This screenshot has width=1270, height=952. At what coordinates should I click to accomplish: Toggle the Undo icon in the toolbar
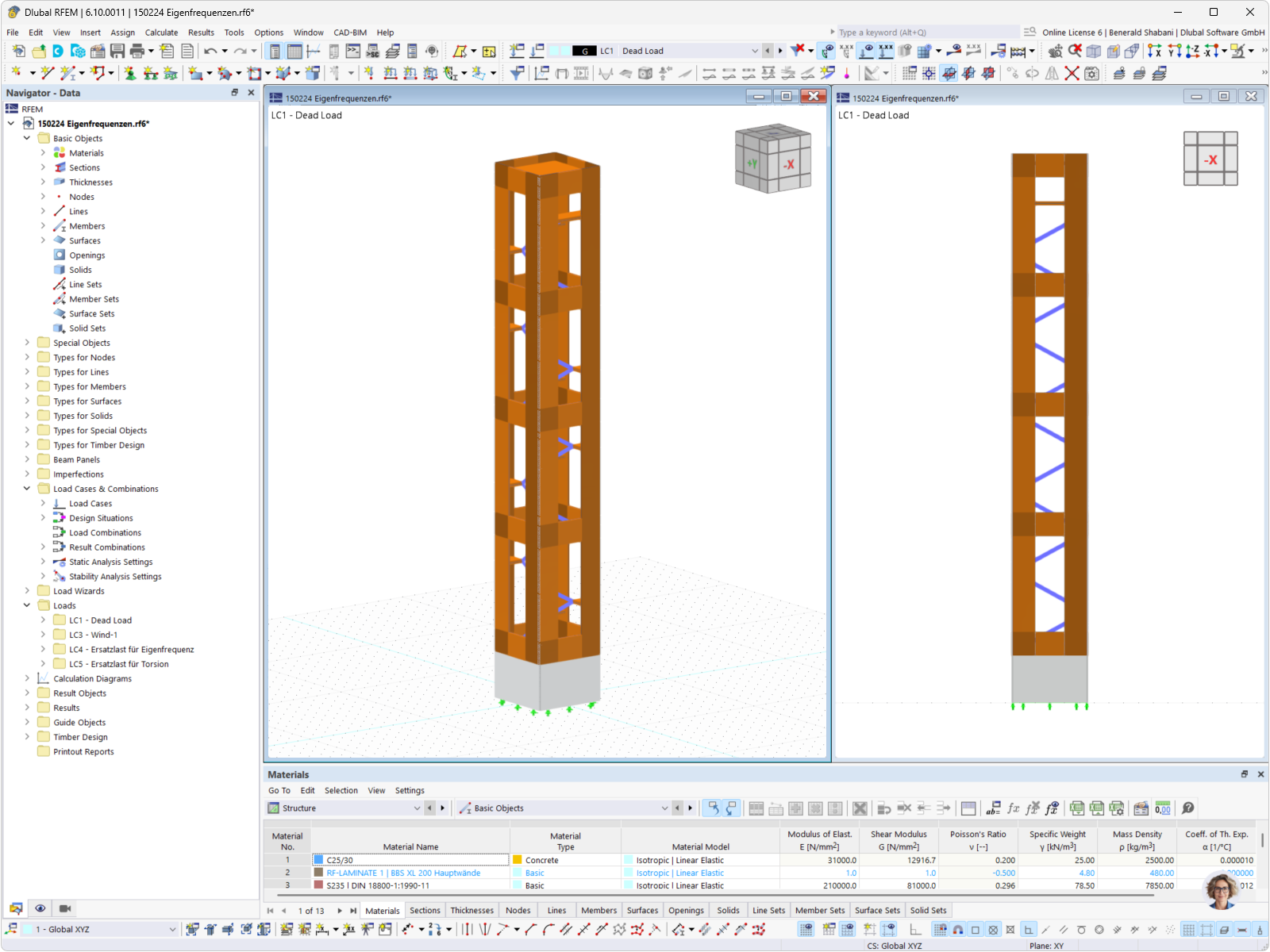(210, 50)
